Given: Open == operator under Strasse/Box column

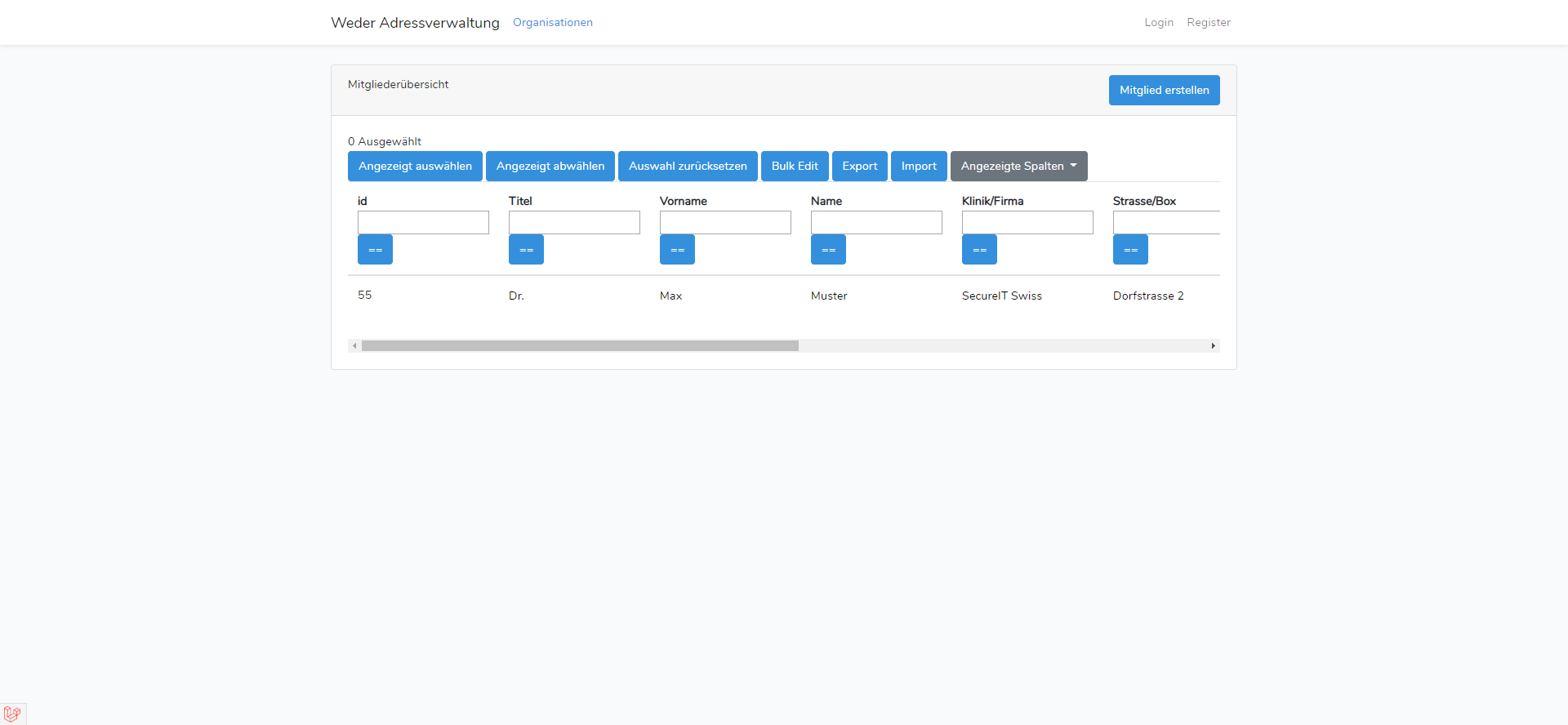Looking at the screenshot, I should [x=1130, y=250].
